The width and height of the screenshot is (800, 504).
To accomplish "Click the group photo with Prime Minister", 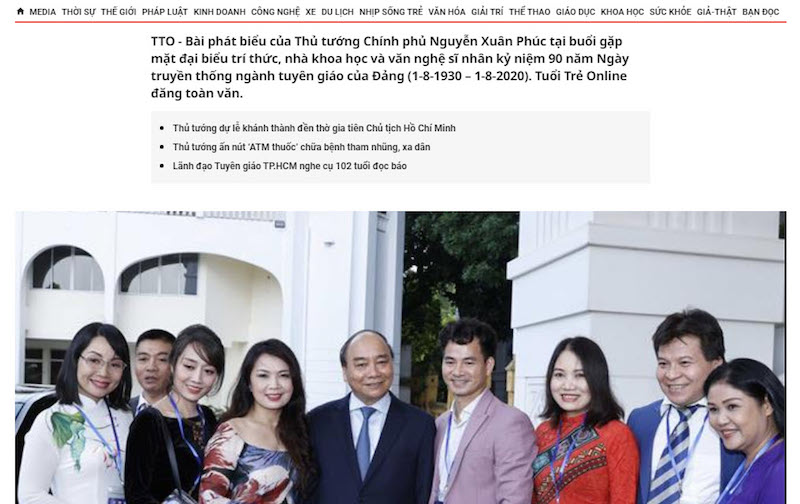I will coord(401,358).
